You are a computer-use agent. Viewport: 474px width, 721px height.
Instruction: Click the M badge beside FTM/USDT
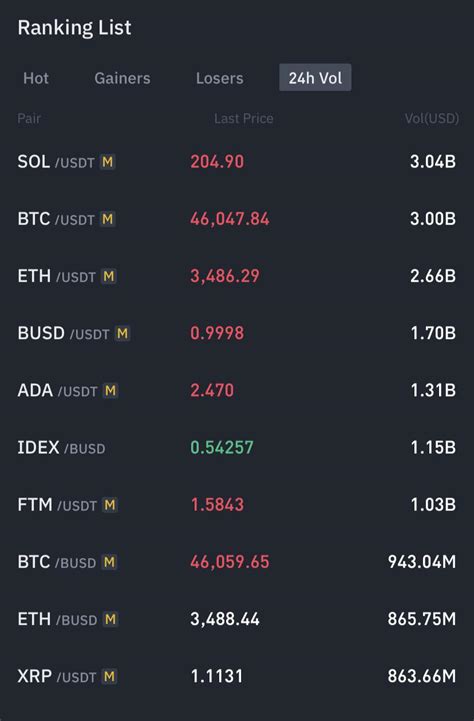pyautogui.click(x=109, y=505)
